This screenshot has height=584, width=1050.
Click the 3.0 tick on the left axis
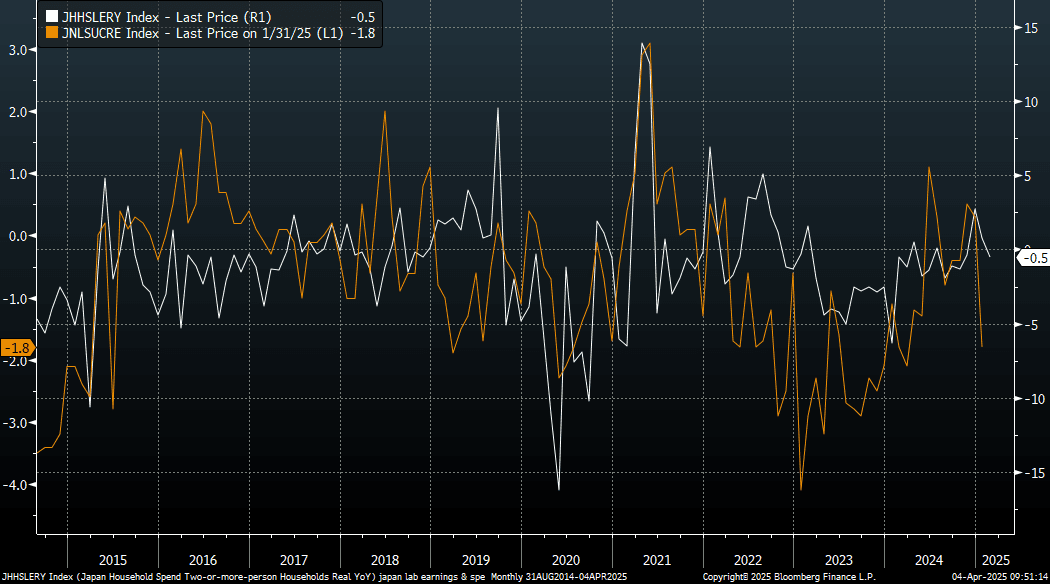tap(18, 50)
